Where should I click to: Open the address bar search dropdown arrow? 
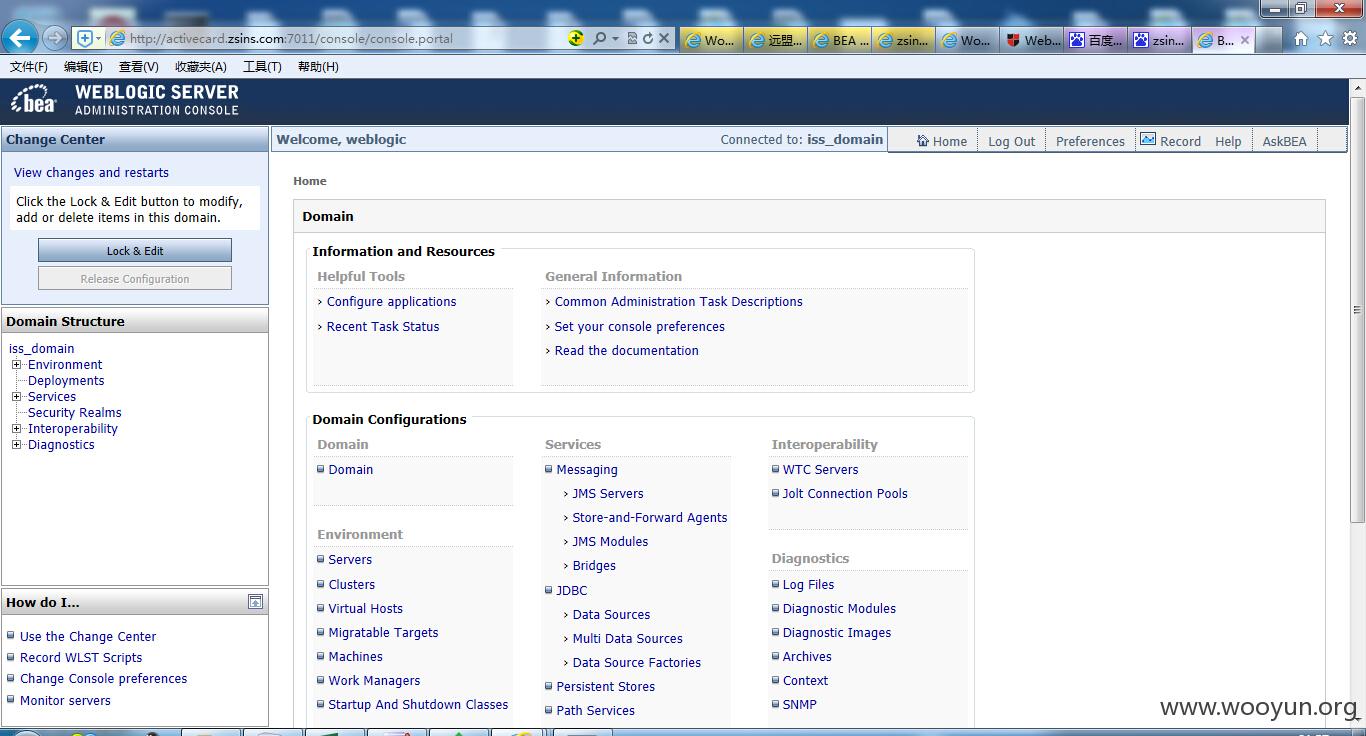(615, 38)
